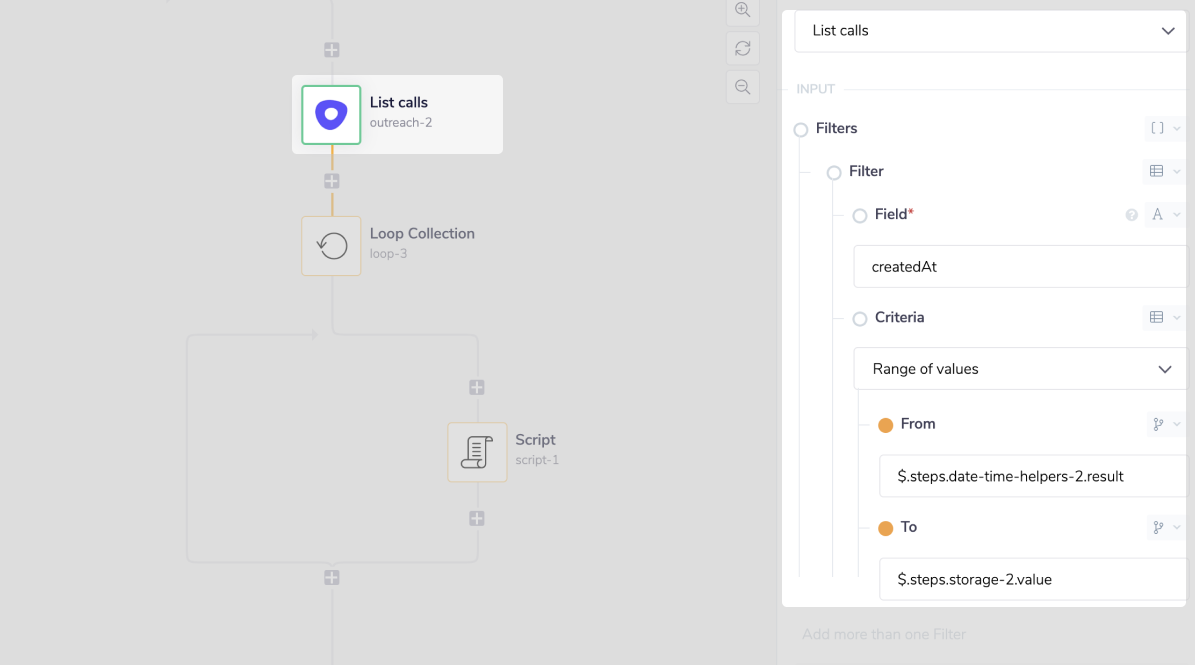Image resolution: width=1195 pixels, height=665 pixels.
Task: Select the Loop Collection step icon
Action: click(331, 246)
